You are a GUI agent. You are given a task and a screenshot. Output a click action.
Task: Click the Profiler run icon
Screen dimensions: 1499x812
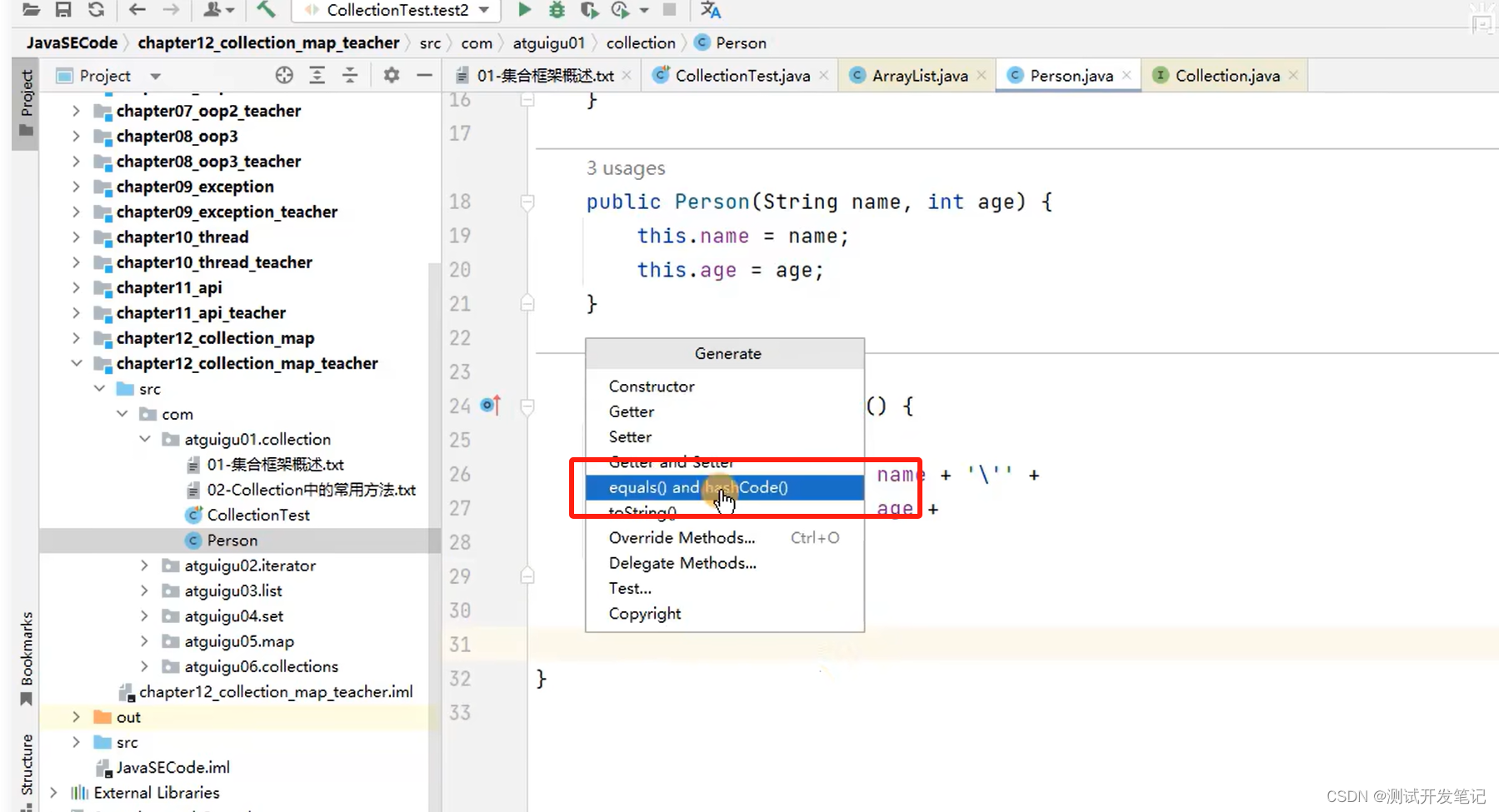point(620,10)
